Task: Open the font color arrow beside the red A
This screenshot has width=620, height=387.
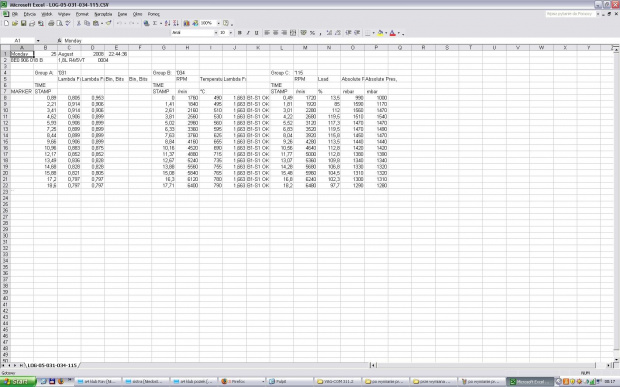Action: tap(399, 33)
